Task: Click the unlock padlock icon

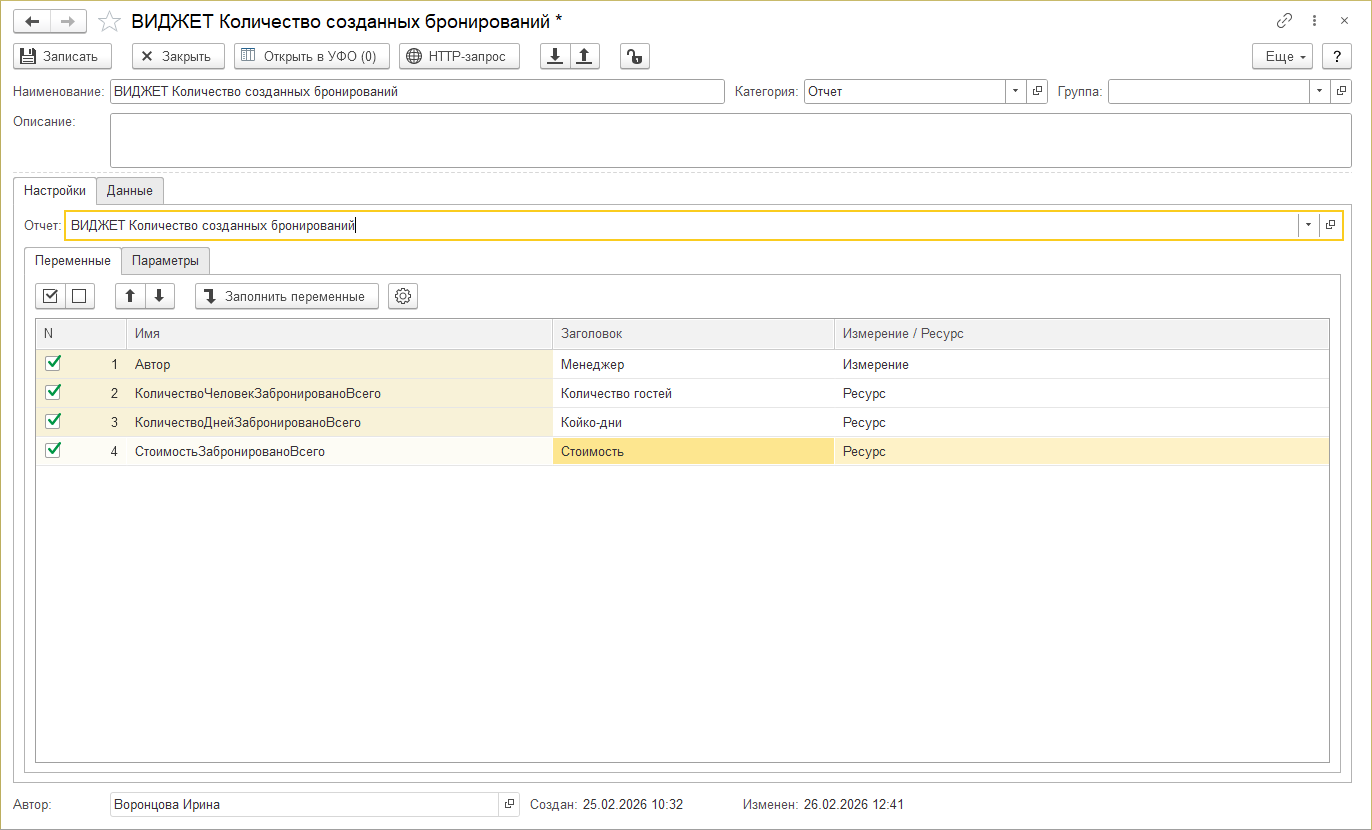Action: coord(635,56)
